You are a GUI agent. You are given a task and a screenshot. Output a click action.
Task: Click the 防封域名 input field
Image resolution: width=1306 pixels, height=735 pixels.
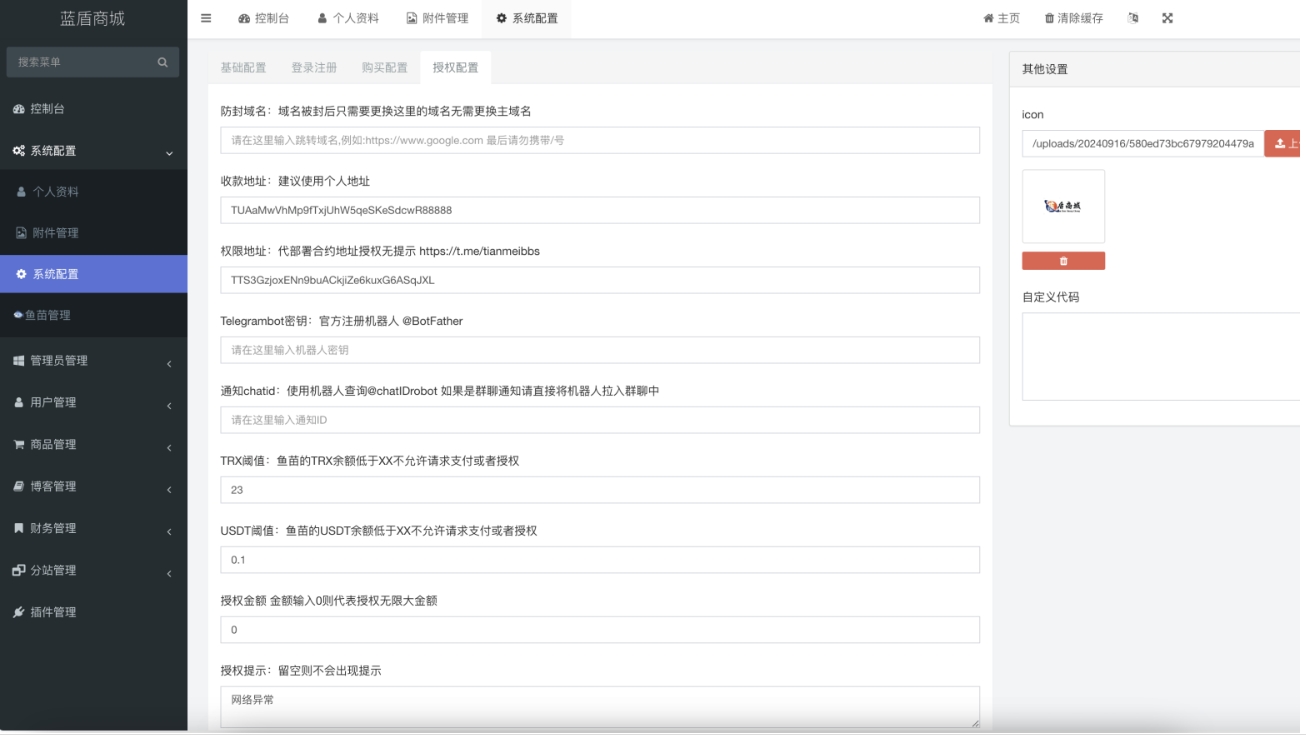[599, 140]
